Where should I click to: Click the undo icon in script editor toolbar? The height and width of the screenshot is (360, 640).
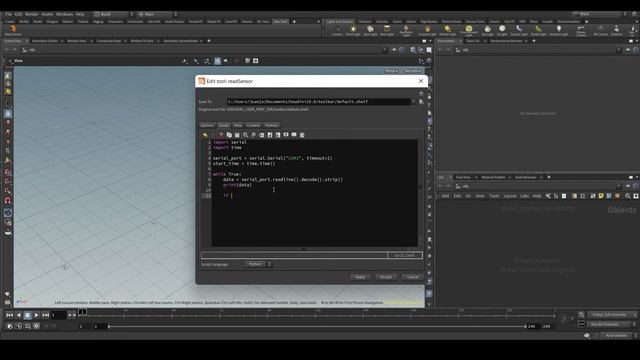205,135
